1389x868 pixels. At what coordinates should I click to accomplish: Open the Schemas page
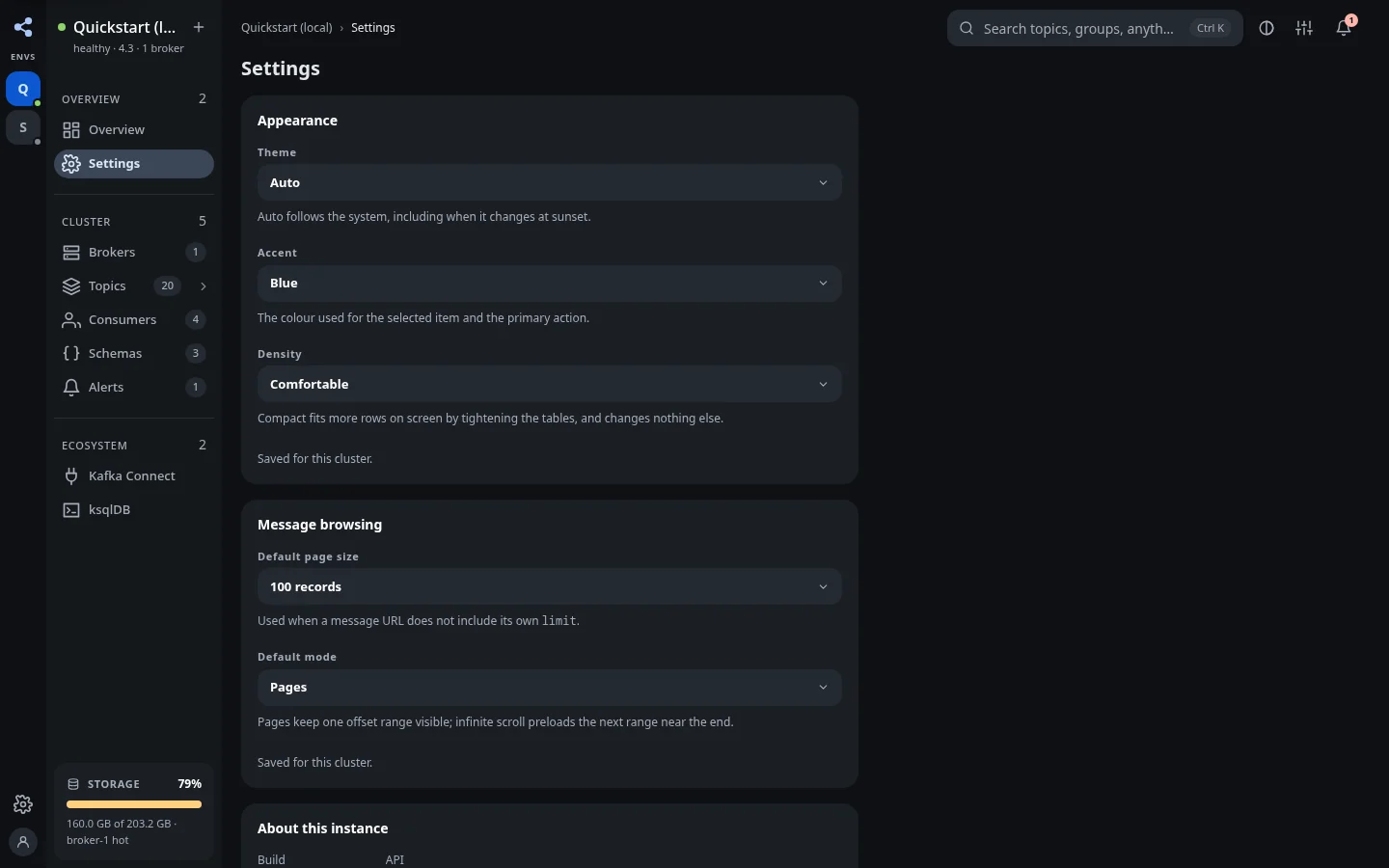click(x=134, y=354)
